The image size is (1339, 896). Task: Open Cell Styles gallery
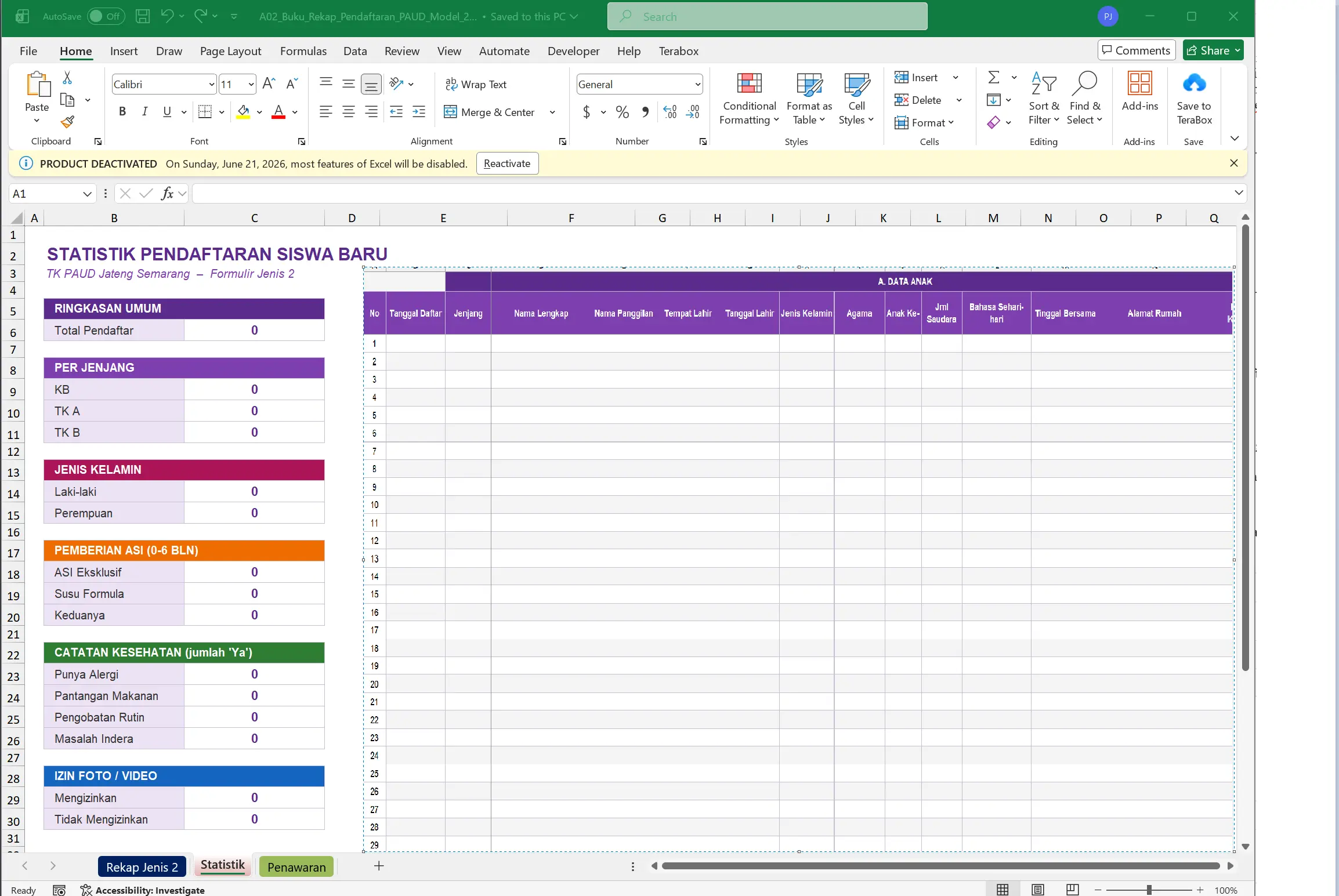[856, 99]
